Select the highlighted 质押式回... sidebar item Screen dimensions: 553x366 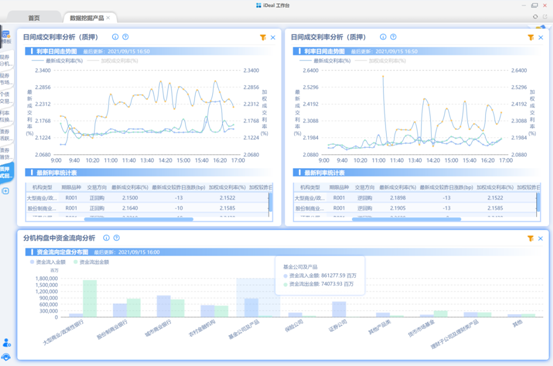[x=6, y=172]
